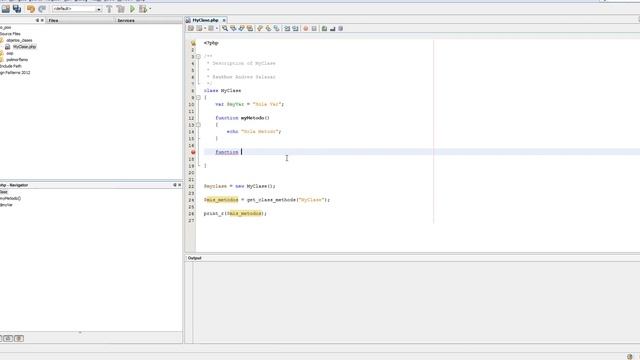Screen dimensions: 640x360
Task: Click the Build Project hammer icon
Action: tap(109, 9)
